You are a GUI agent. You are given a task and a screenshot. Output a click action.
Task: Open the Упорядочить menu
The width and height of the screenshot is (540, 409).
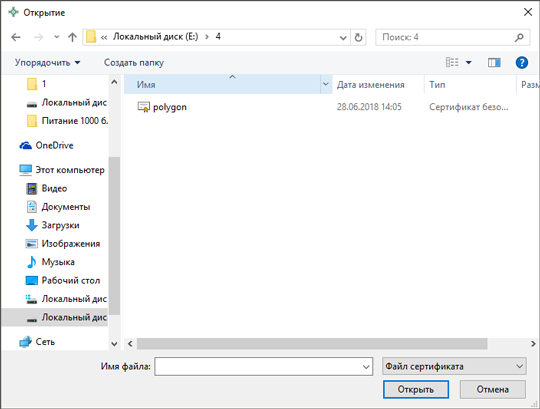[47, 63]
